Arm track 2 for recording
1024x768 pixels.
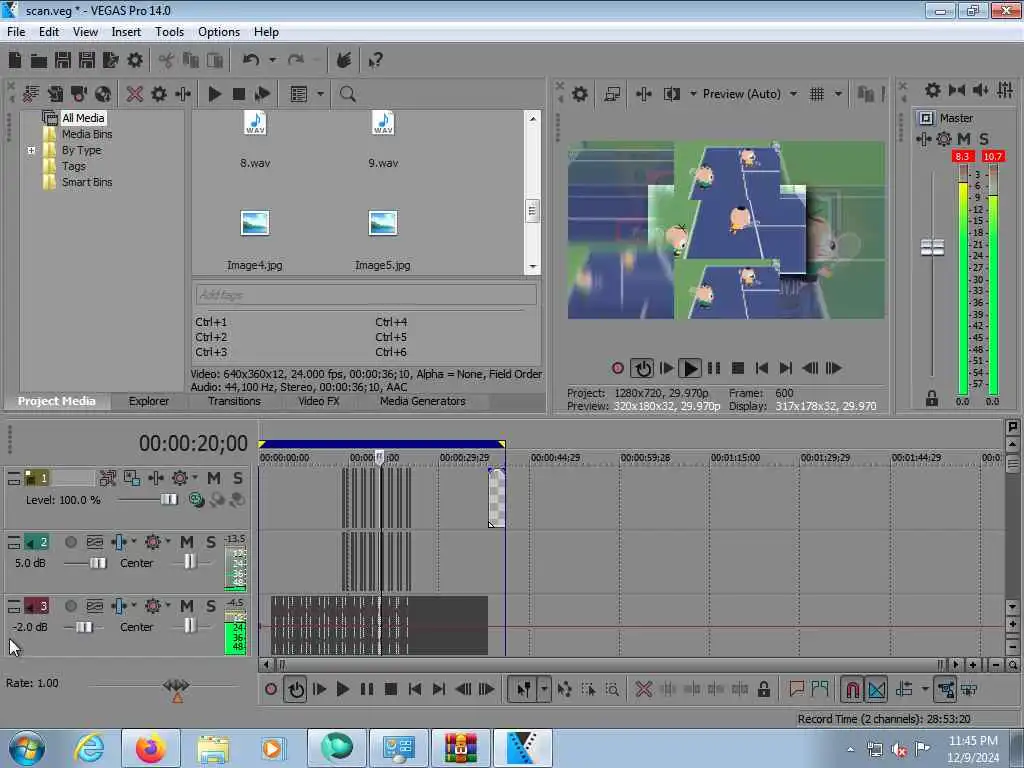(x=71, y=542)
